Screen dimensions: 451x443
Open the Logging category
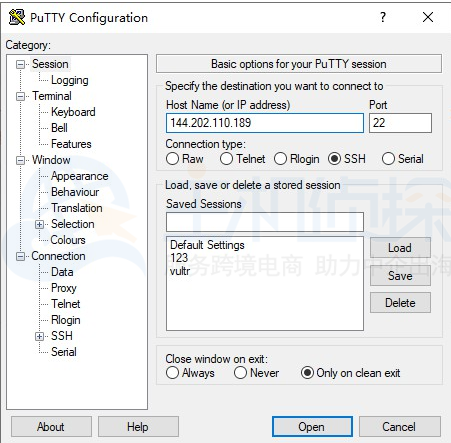pyautogui.click(x=70, y=80)
